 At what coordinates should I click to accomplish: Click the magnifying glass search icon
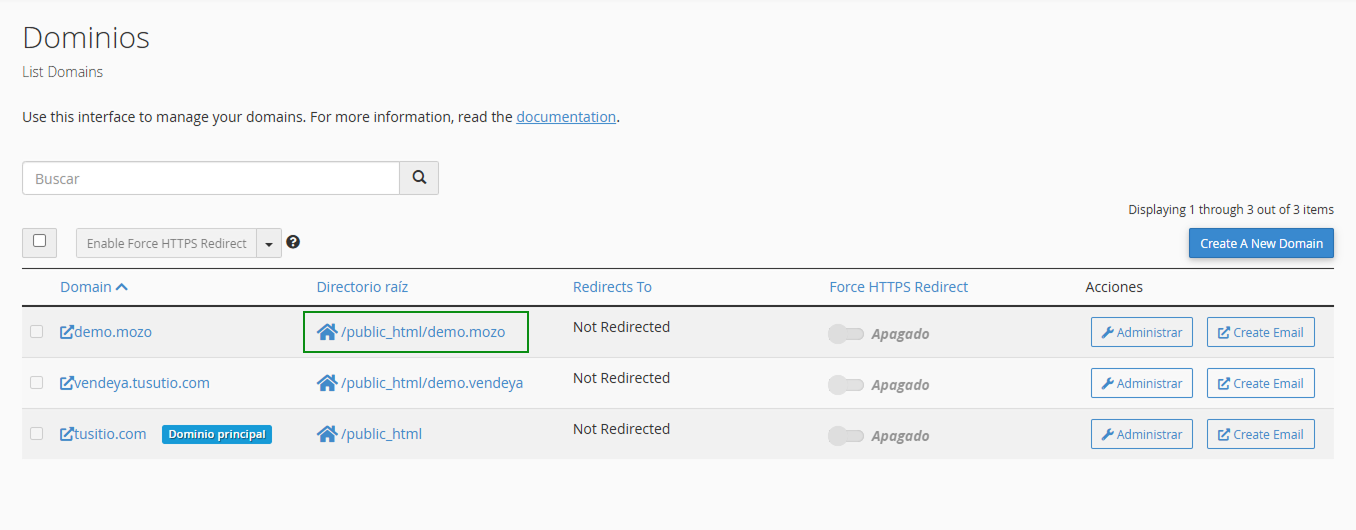coord(419,178)
